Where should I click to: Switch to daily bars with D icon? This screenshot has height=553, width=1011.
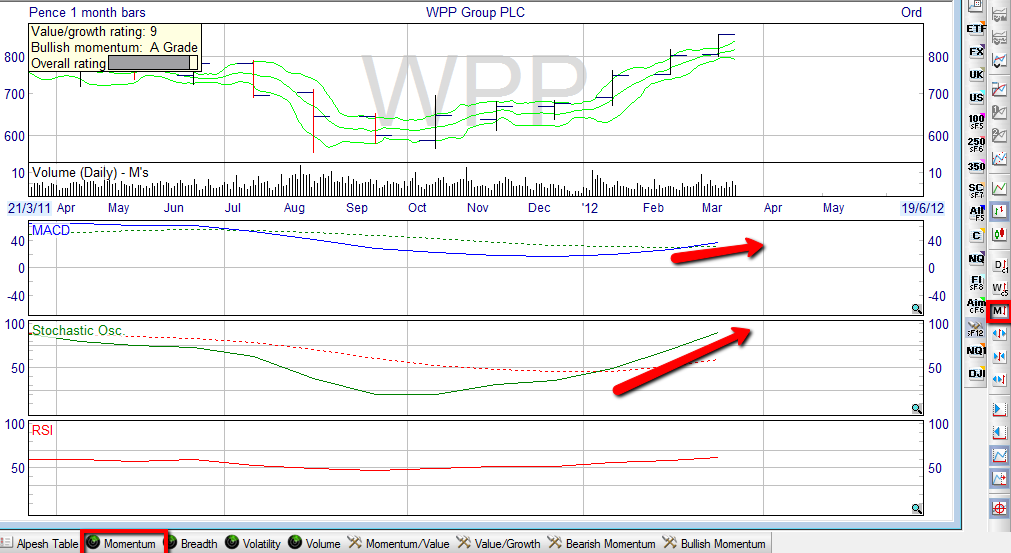(999, 265)
